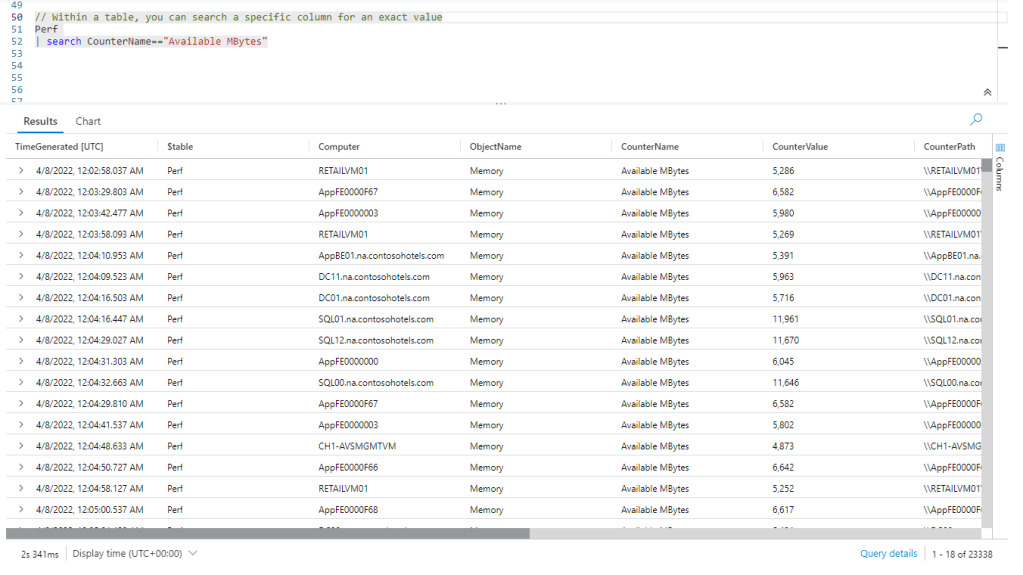Open the Query details link
Image resolution: width=1023 pixels, height=575 pixels.
click(888, 553)
